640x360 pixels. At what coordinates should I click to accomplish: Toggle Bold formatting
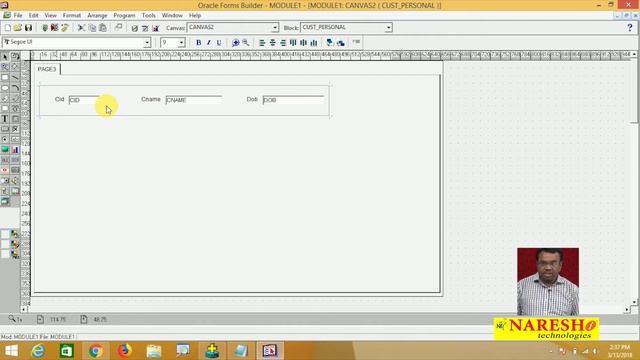coord(198,42)
